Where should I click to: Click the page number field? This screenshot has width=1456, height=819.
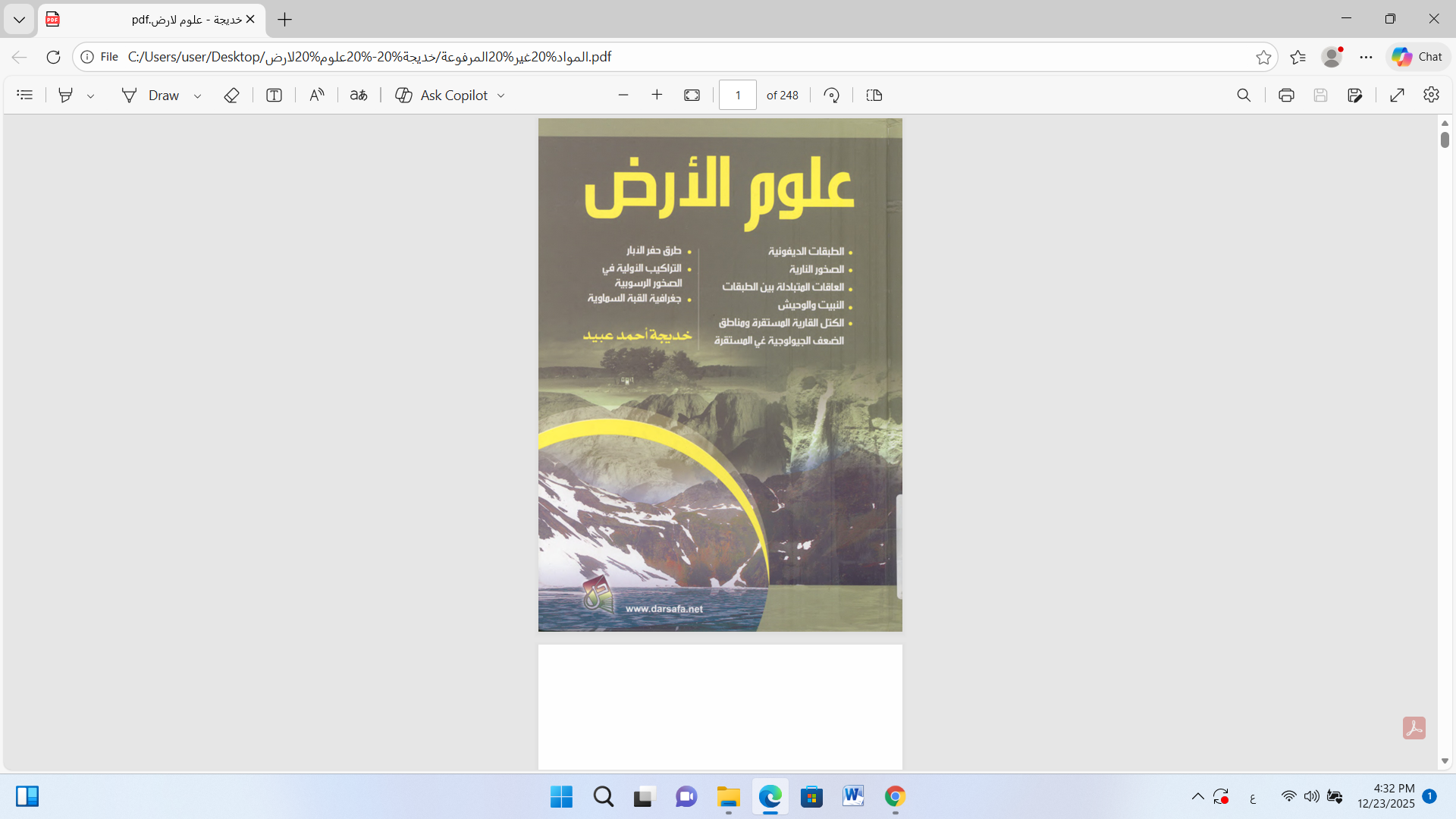(x=738, y=95)
